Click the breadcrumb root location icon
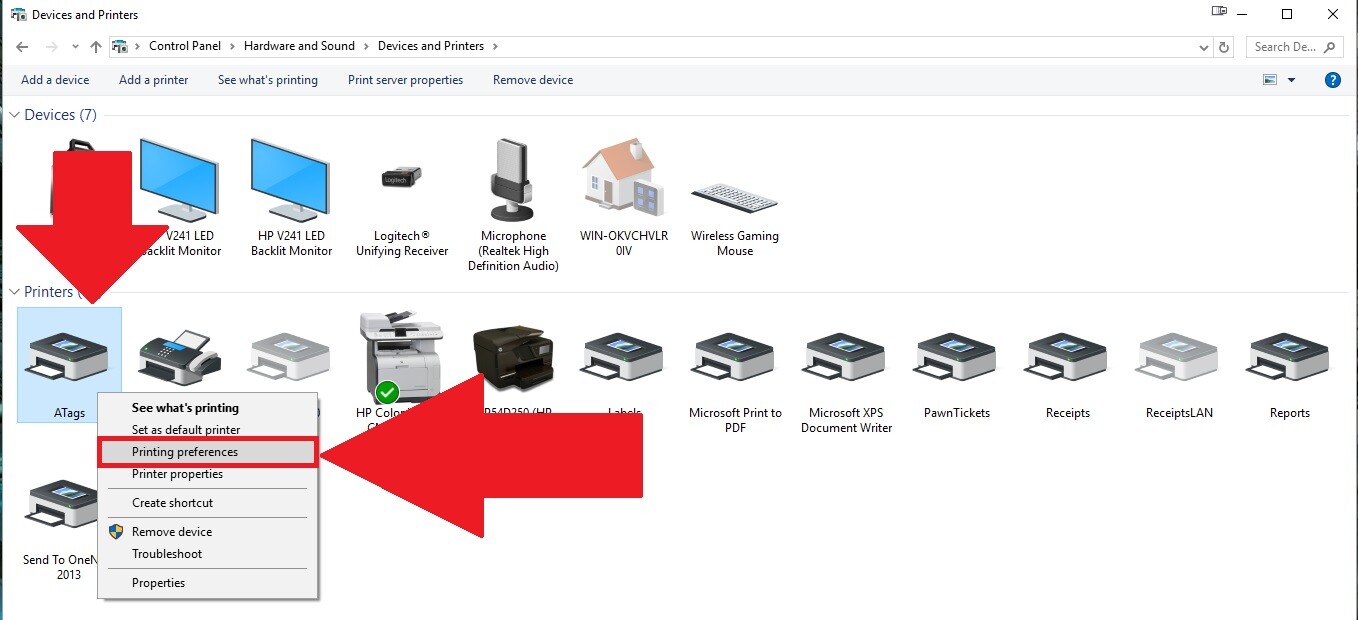The image size is (1358, 620). 120,46
